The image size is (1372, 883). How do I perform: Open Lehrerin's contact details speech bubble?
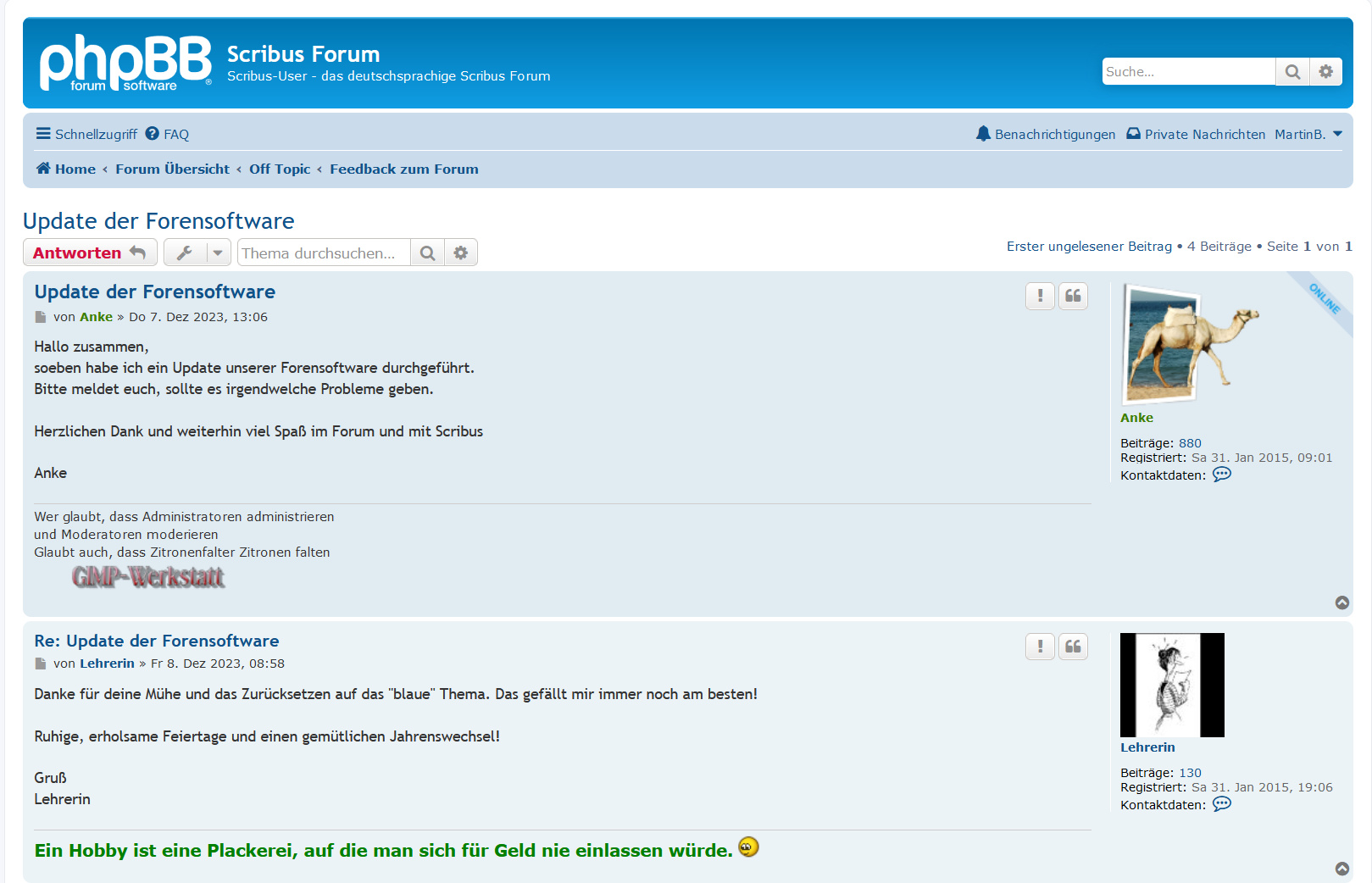pos(1221,804)
